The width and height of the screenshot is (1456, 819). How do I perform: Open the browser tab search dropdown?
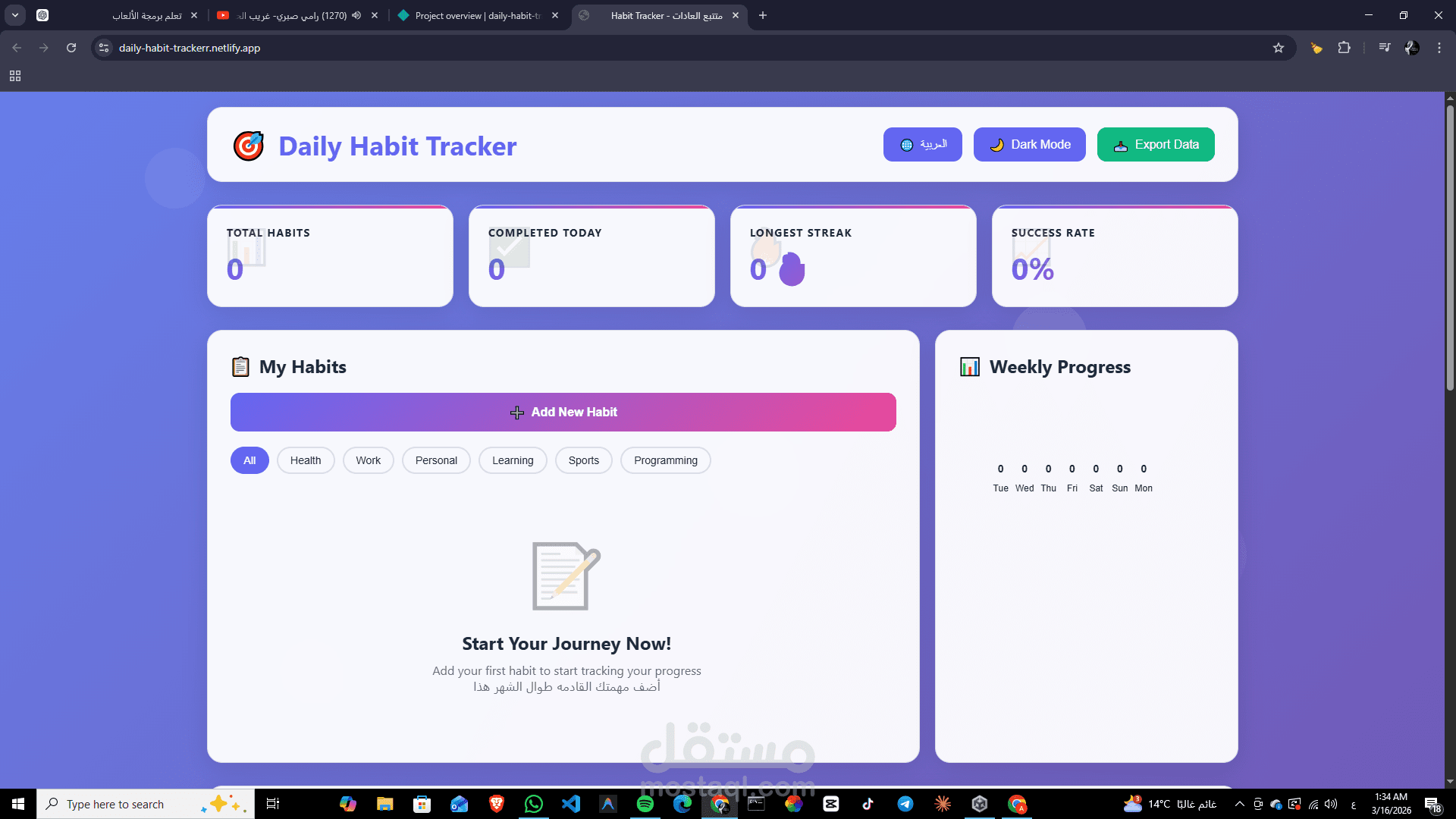point(15,15)
